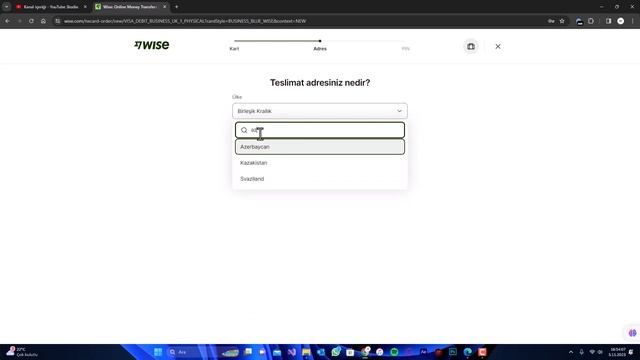This screenshot has height=360, width=640.
Task: Pick Svaziland from the country list
Action: click(x=320, y=179)
